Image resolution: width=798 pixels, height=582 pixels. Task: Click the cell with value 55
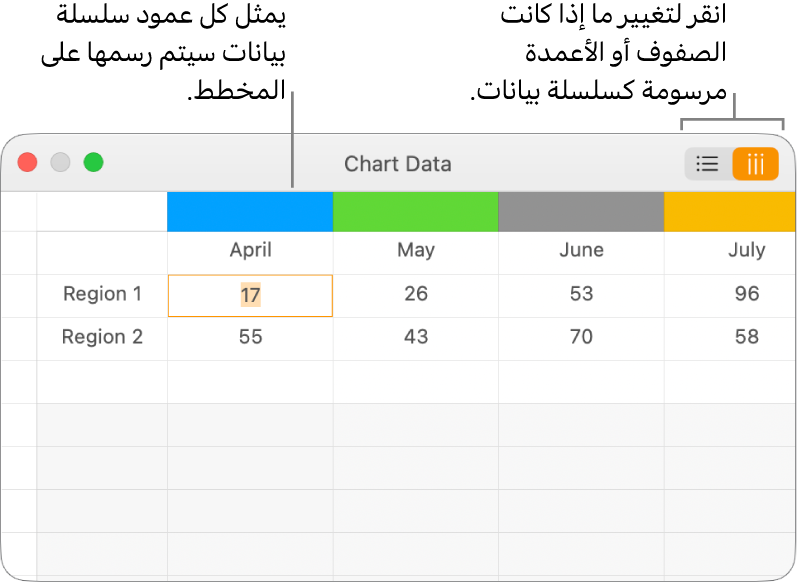click(x=250, y=337)
